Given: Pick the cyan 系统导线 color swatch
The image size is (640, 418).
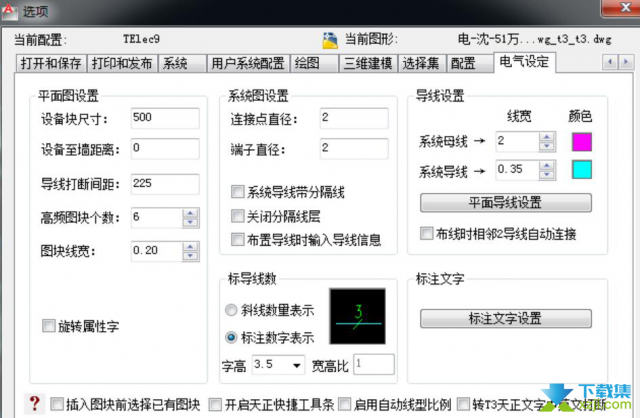Looking at the screenshot, I should pos(582,170).
